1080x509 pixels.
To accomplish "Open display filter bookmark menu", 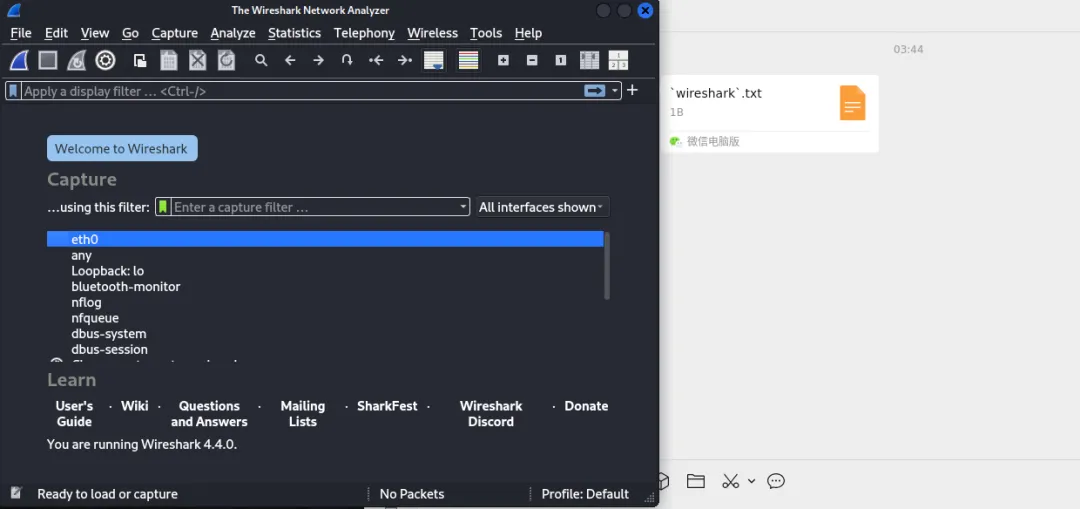I will click(x=13, y=91).
